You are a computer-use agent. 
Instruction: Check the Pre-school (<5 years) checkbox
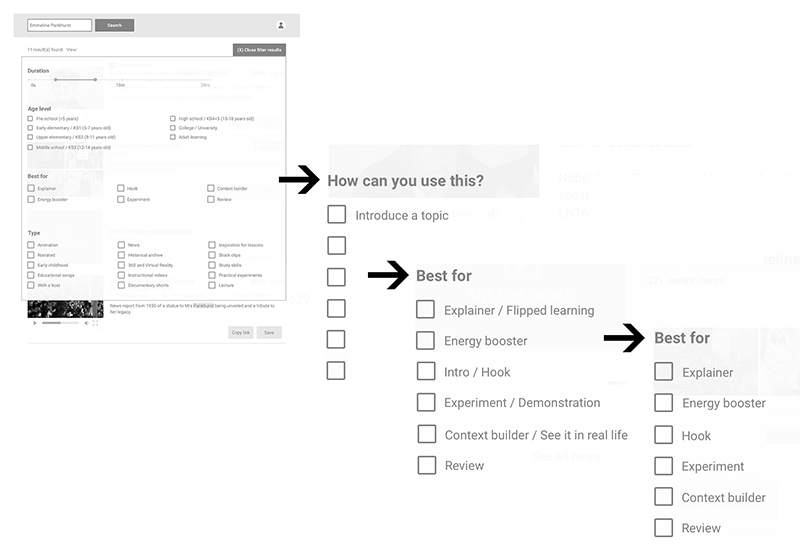31,119
